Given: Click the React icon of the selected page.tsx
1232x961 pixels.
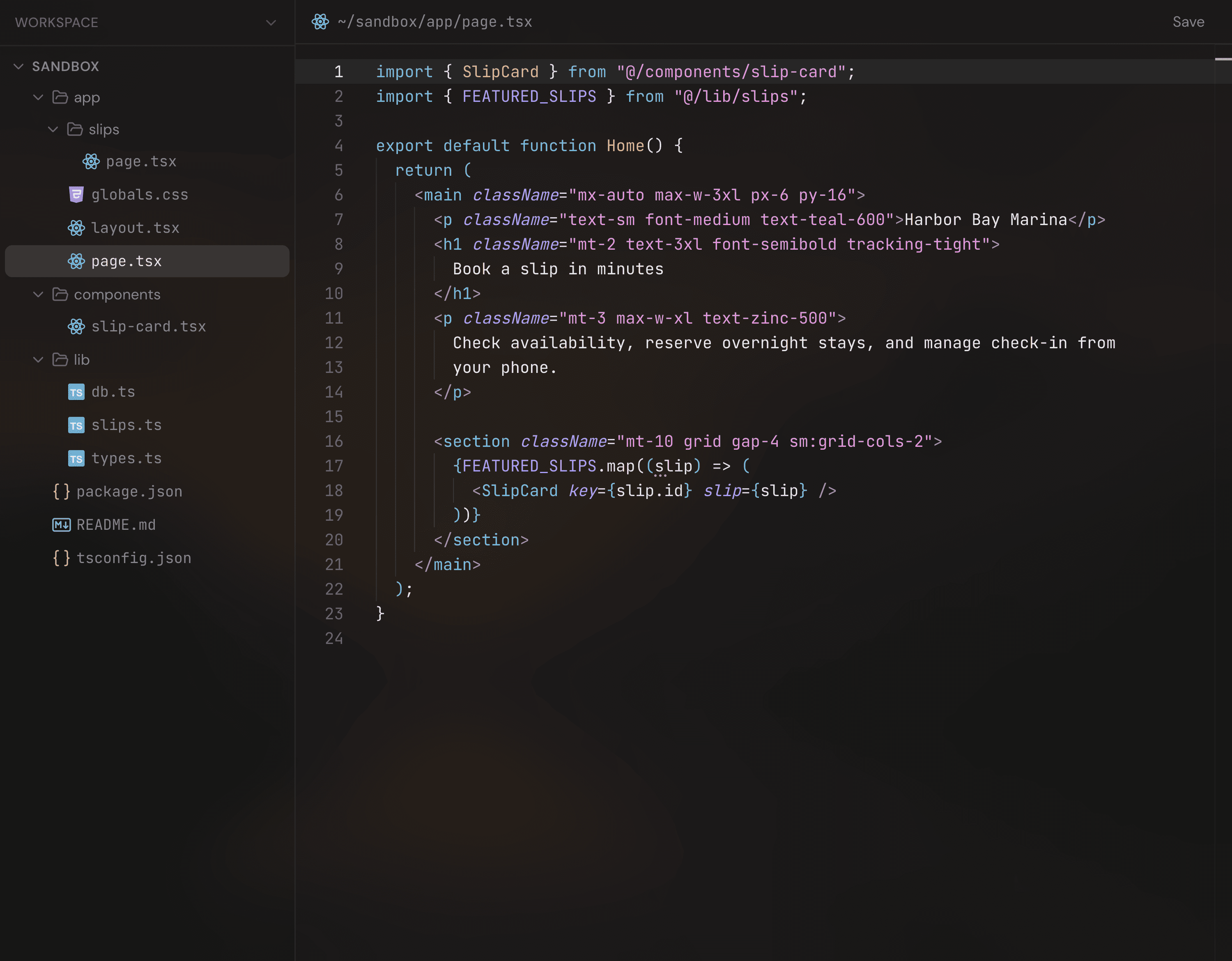Looking at the screenshot, I should (x=76, y=261).
